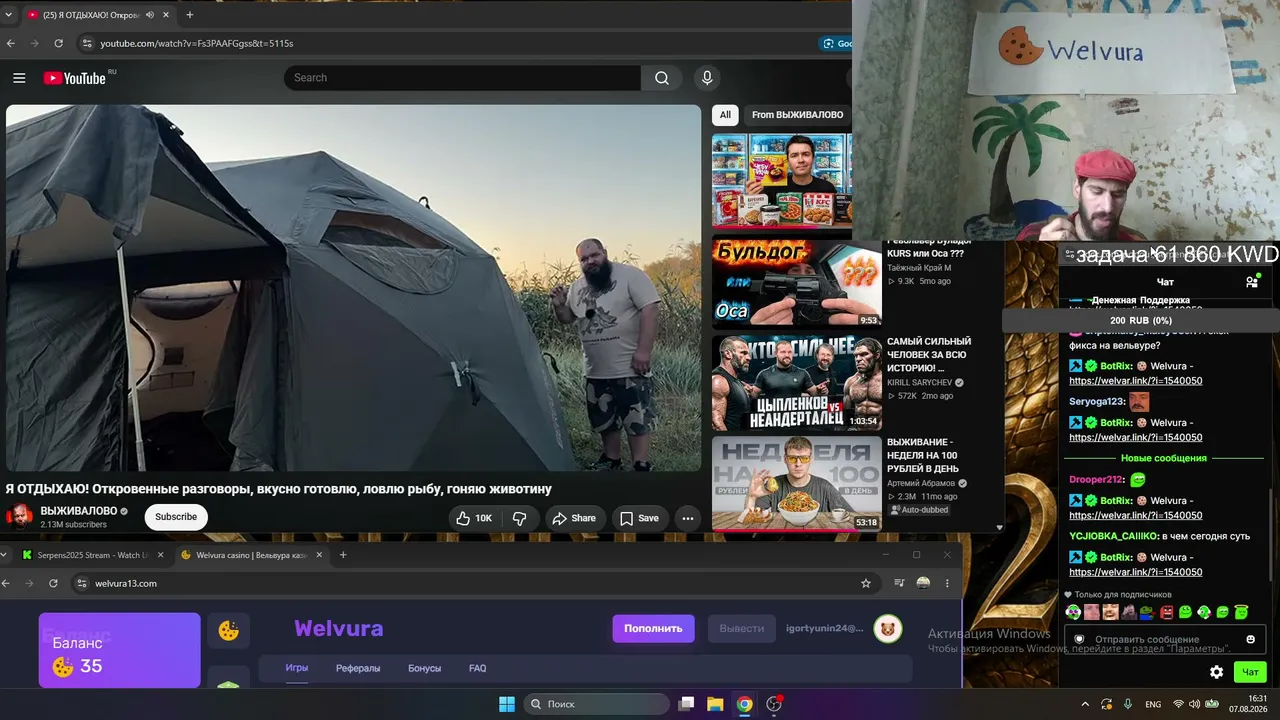Start voice search with the microphone icon
Screen dimensions: 1280x720
[x=707, y=78]
